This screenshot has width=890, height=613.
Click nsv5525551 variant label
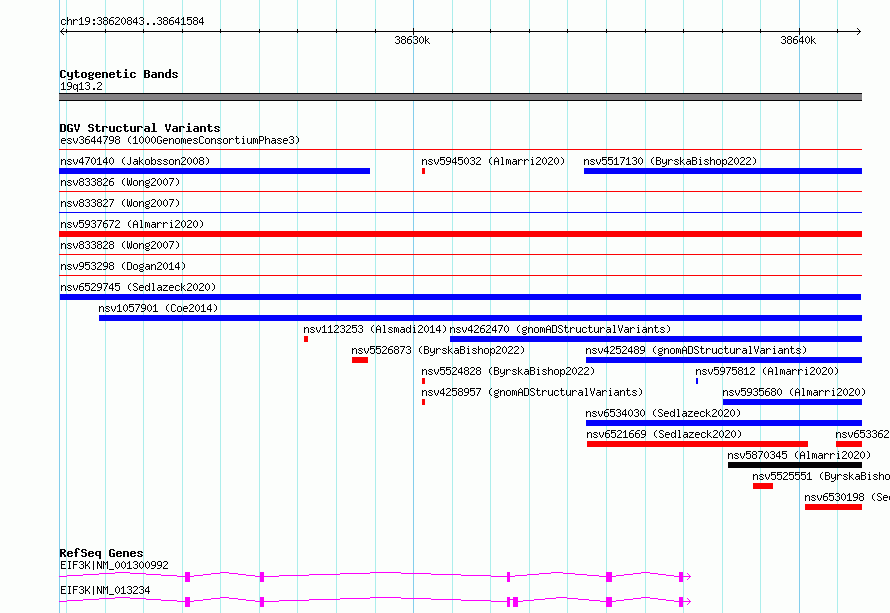pos(821,476)
